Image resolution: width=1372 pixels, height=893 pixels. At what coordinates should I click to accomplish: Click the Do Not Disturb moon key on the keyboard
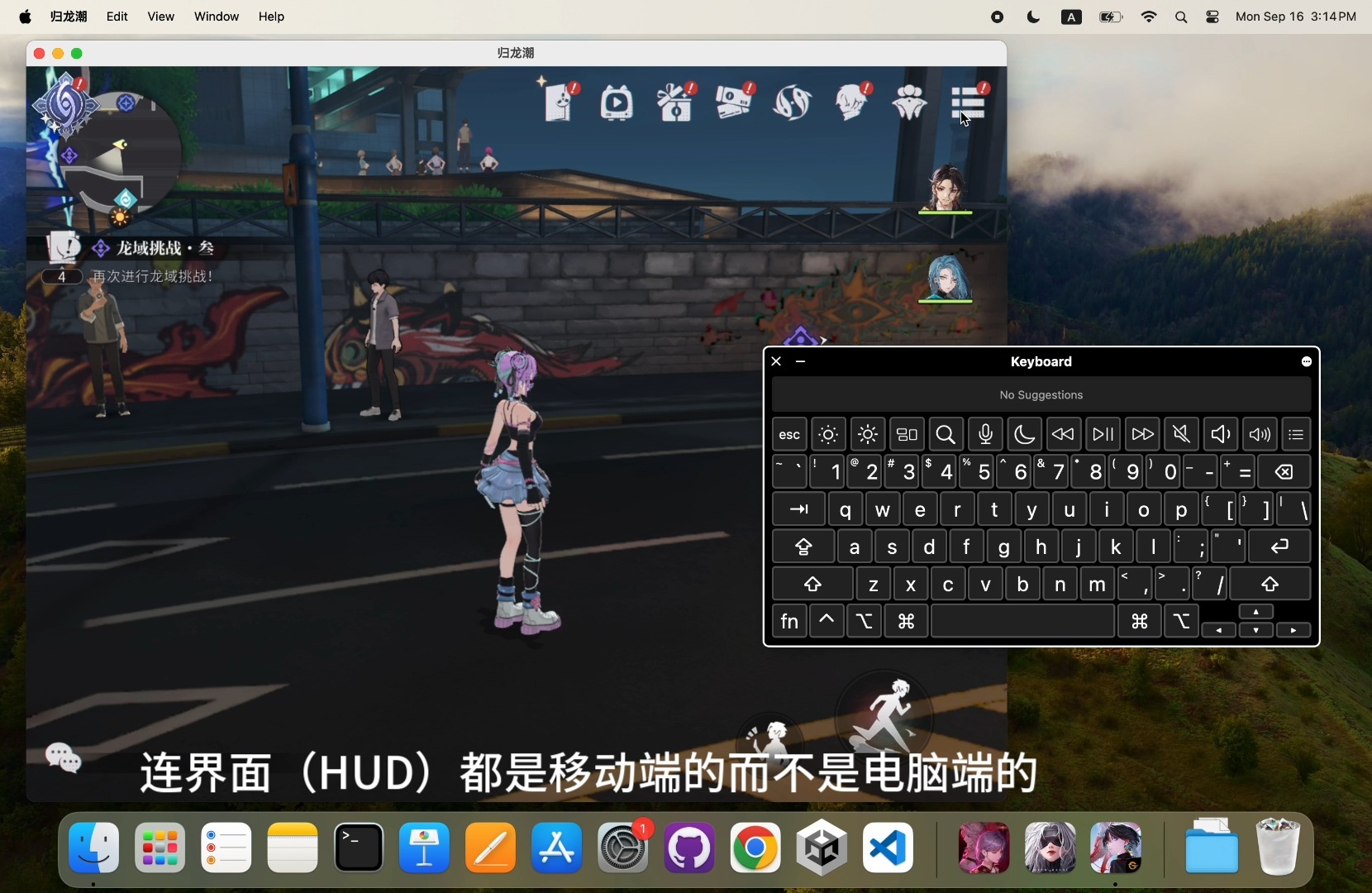click(x=1026, y=434)
